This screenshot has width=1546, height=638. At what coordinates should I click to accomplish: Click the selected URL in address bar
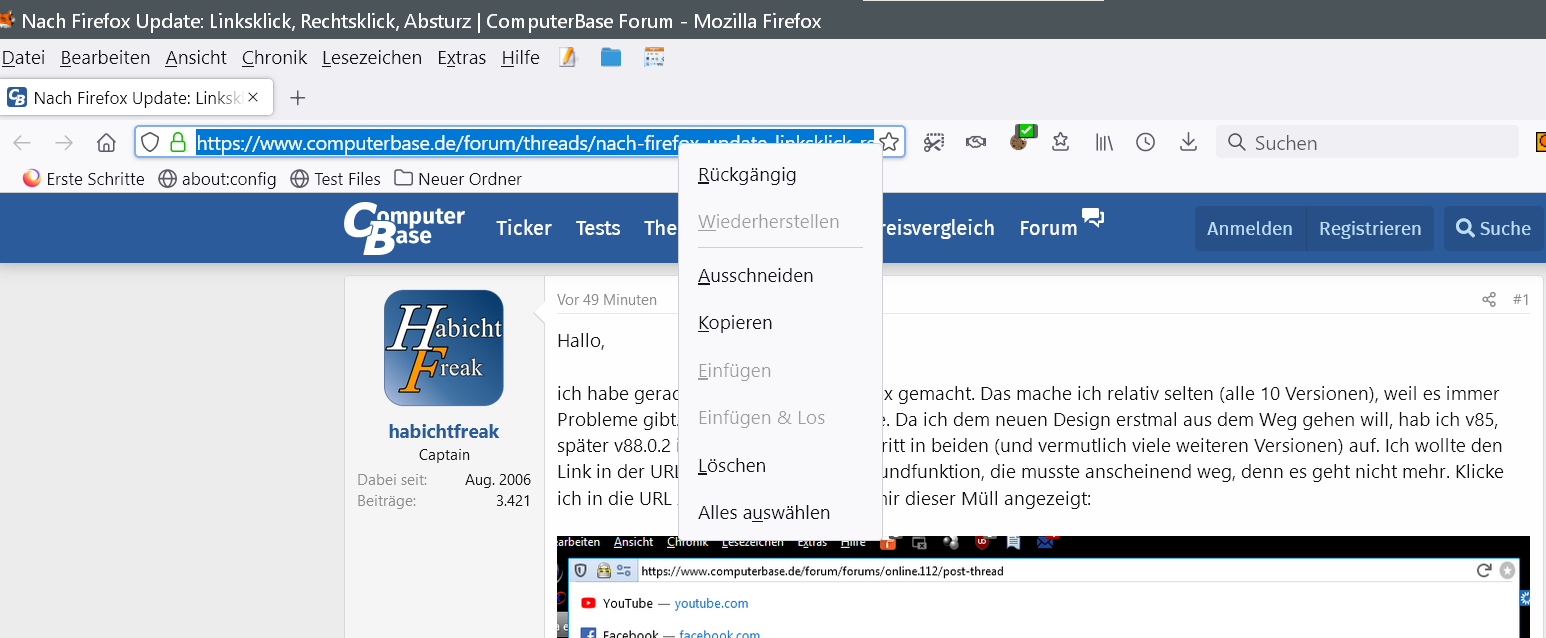[535, 143]
